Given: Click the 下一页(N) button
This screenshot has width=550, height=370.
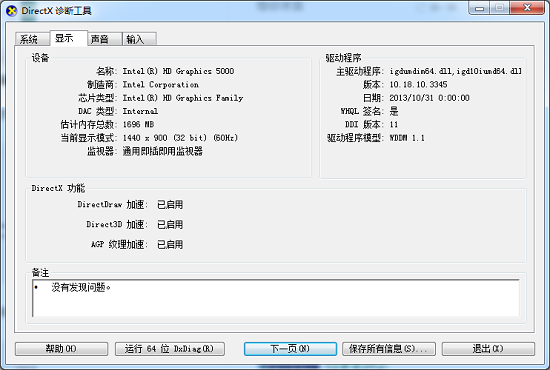Looking at the screenshot, I should [290, 349].
